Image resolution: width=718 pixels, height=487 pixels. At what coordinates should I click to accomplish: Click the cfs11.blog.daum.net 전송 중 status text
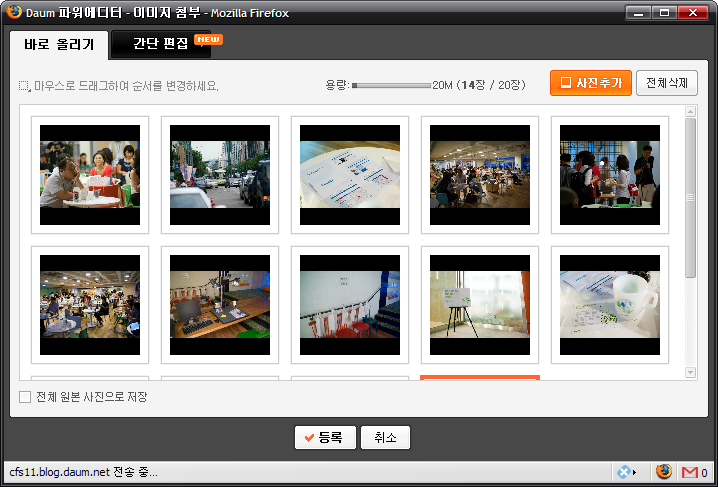point(83,472)
